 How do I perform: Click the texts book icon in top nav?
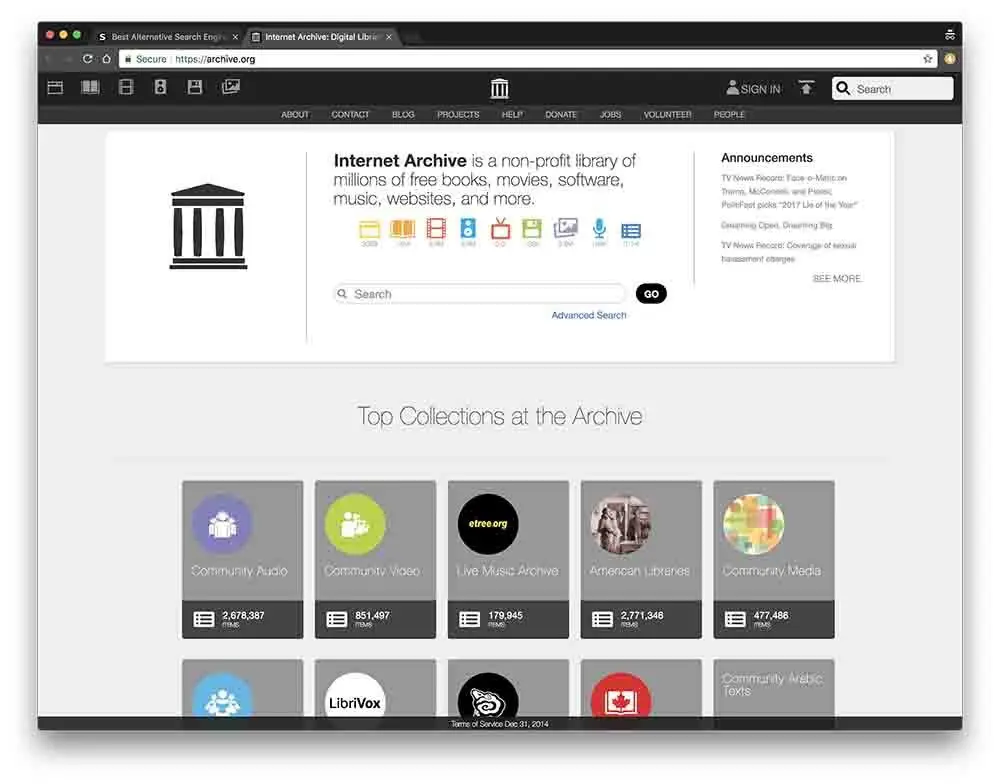(x=90, y=87)
